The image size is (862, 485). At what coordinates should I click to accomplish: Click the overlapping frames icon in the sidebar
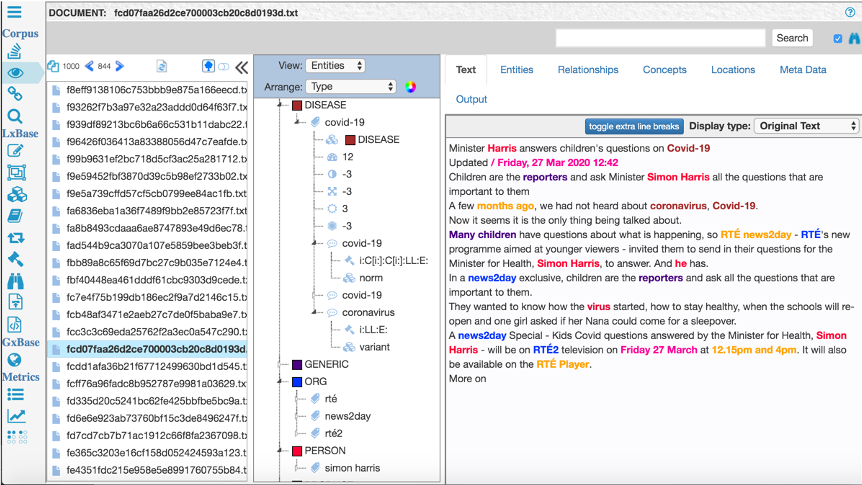tap(16, 173)
